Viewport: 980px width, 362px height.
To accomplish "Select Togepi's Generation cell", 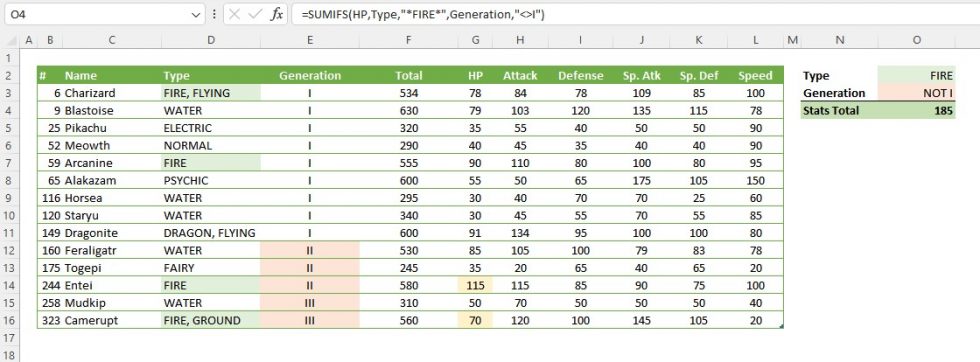I will point(310,268).
